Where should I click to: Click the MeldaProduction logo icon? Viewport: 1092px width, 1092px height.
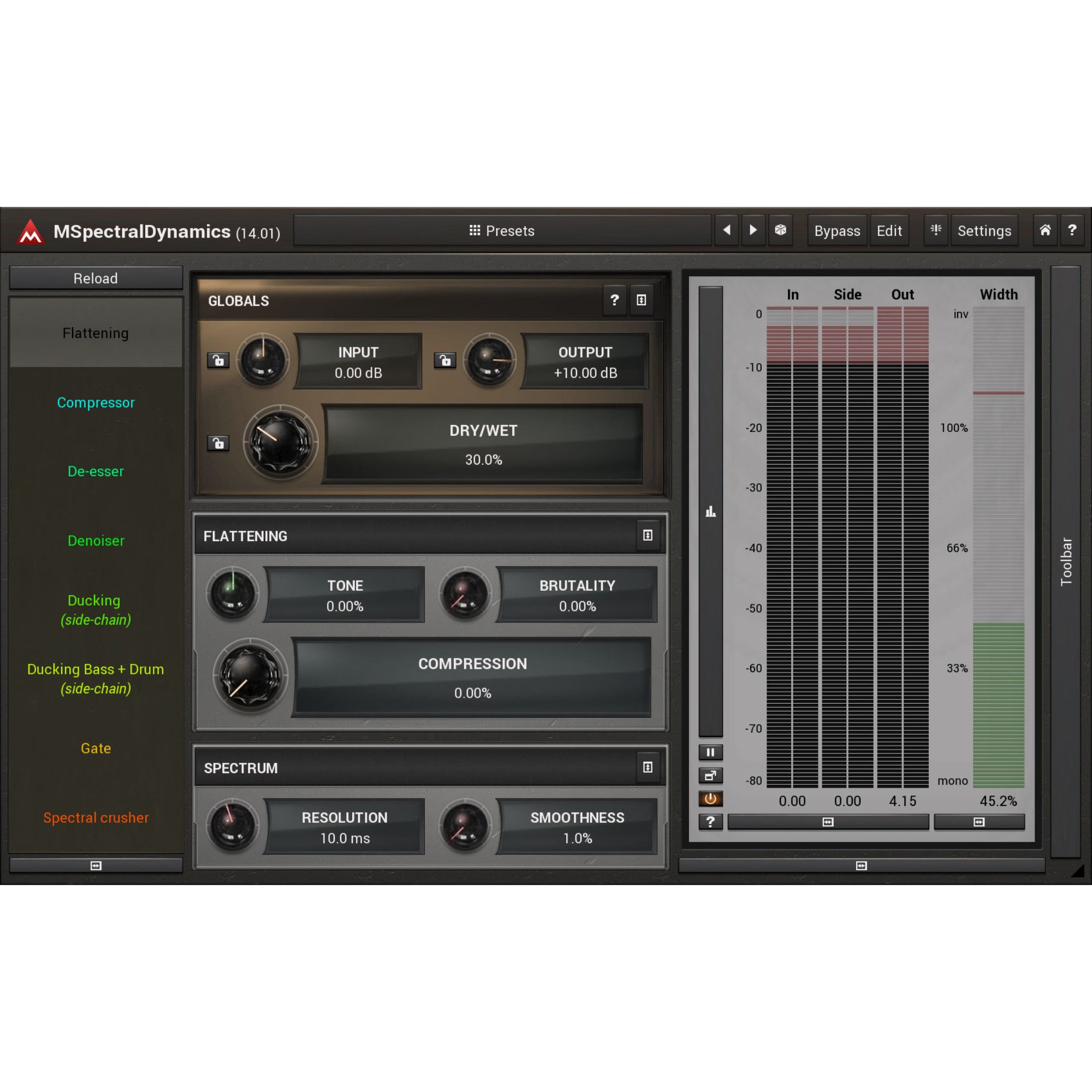[x=30, y=231]
